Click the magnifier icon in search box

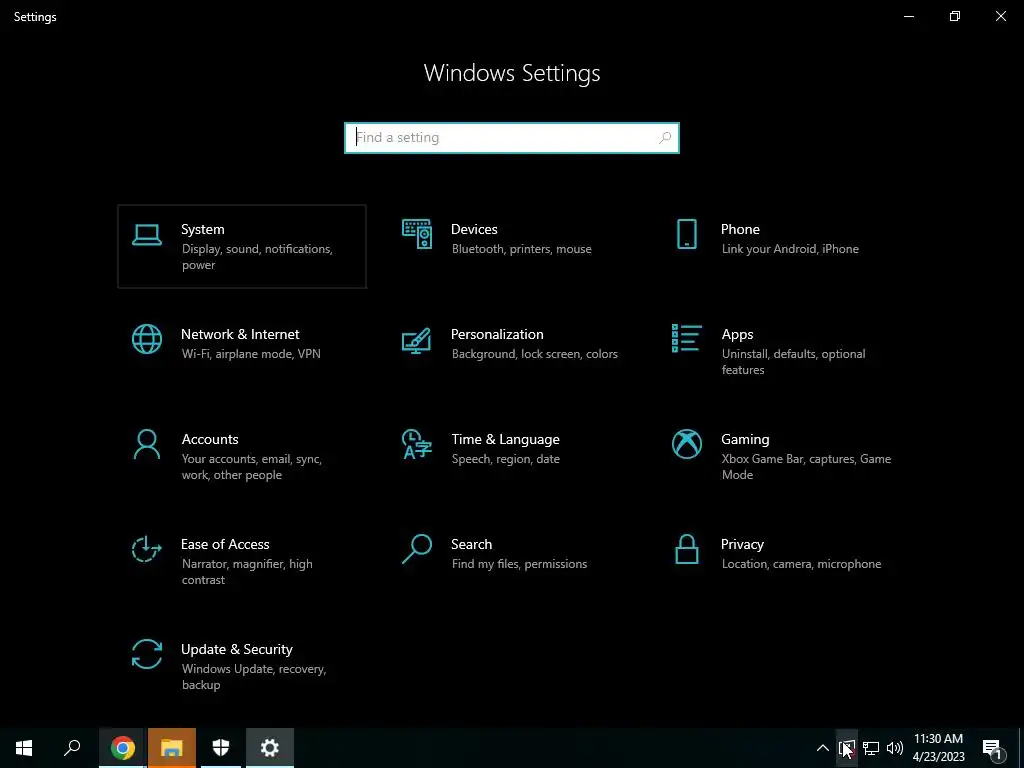pos(665,138)
